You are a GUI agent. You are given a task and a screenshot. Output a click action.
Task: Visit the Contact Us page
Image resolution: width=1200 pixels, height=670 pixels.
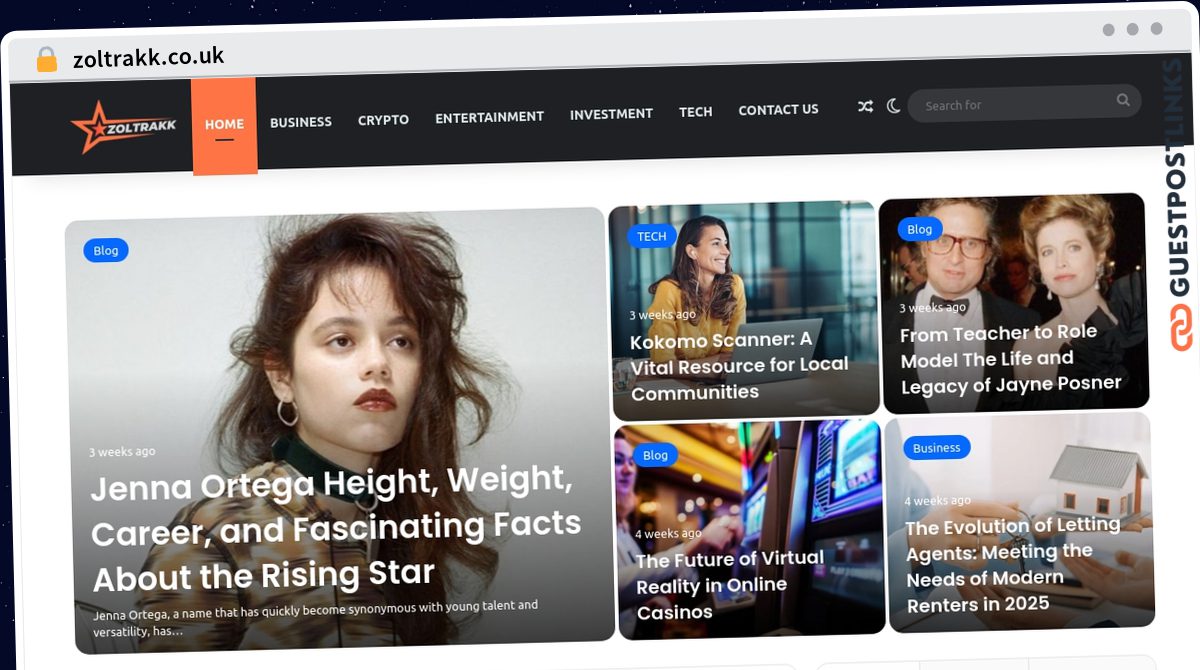point(778,110)
